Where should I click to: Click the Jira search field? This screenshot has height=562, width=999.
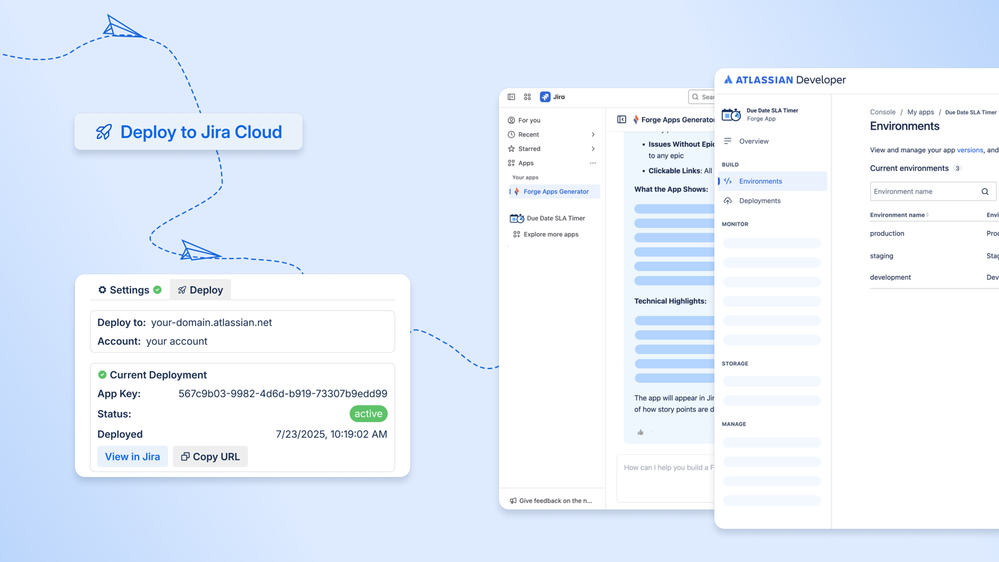click(x=701, y=97)
